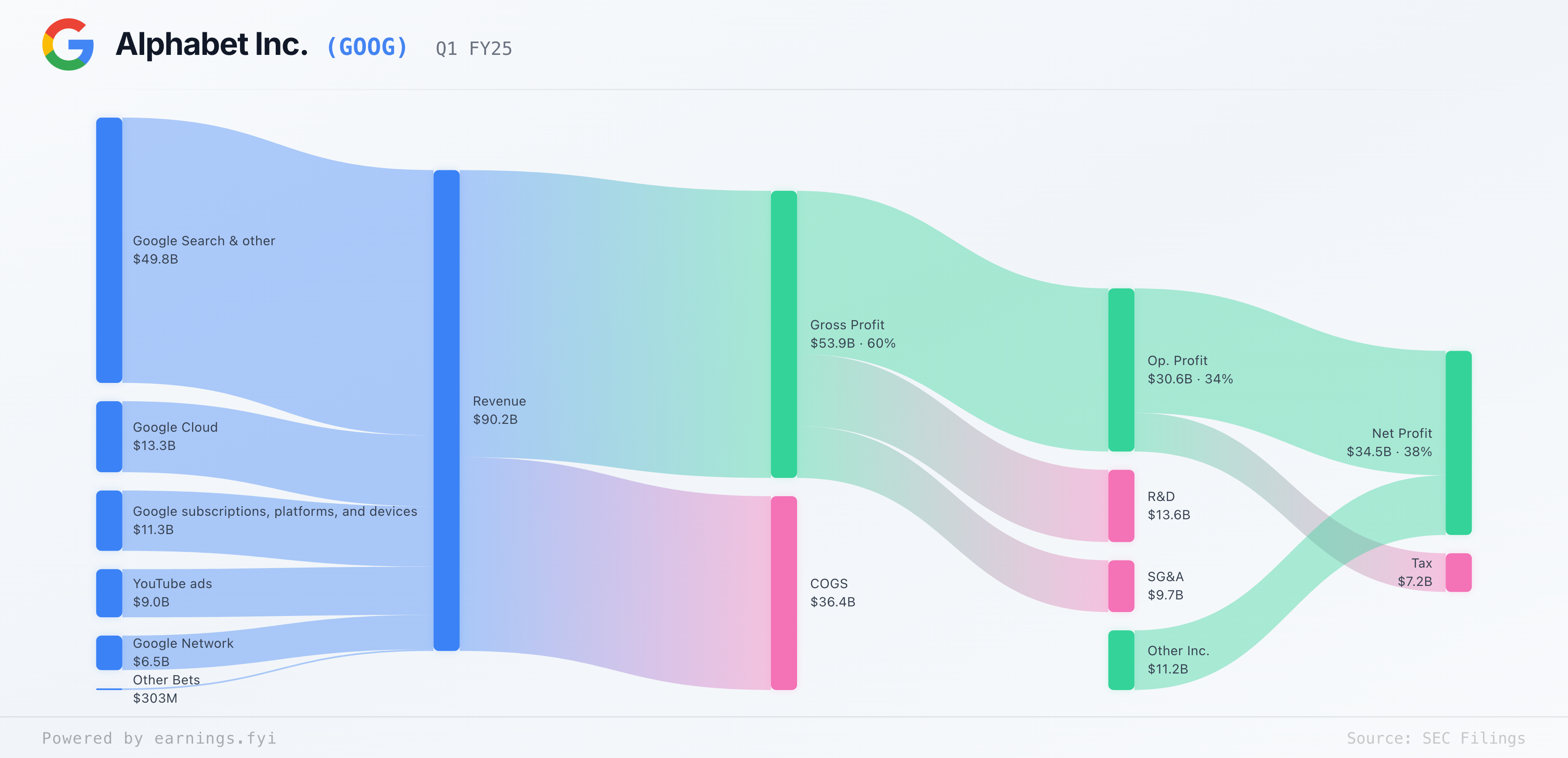Click the Google G logo
The height and width of the screenshot is (758, 1568).
tap(68, 44)
